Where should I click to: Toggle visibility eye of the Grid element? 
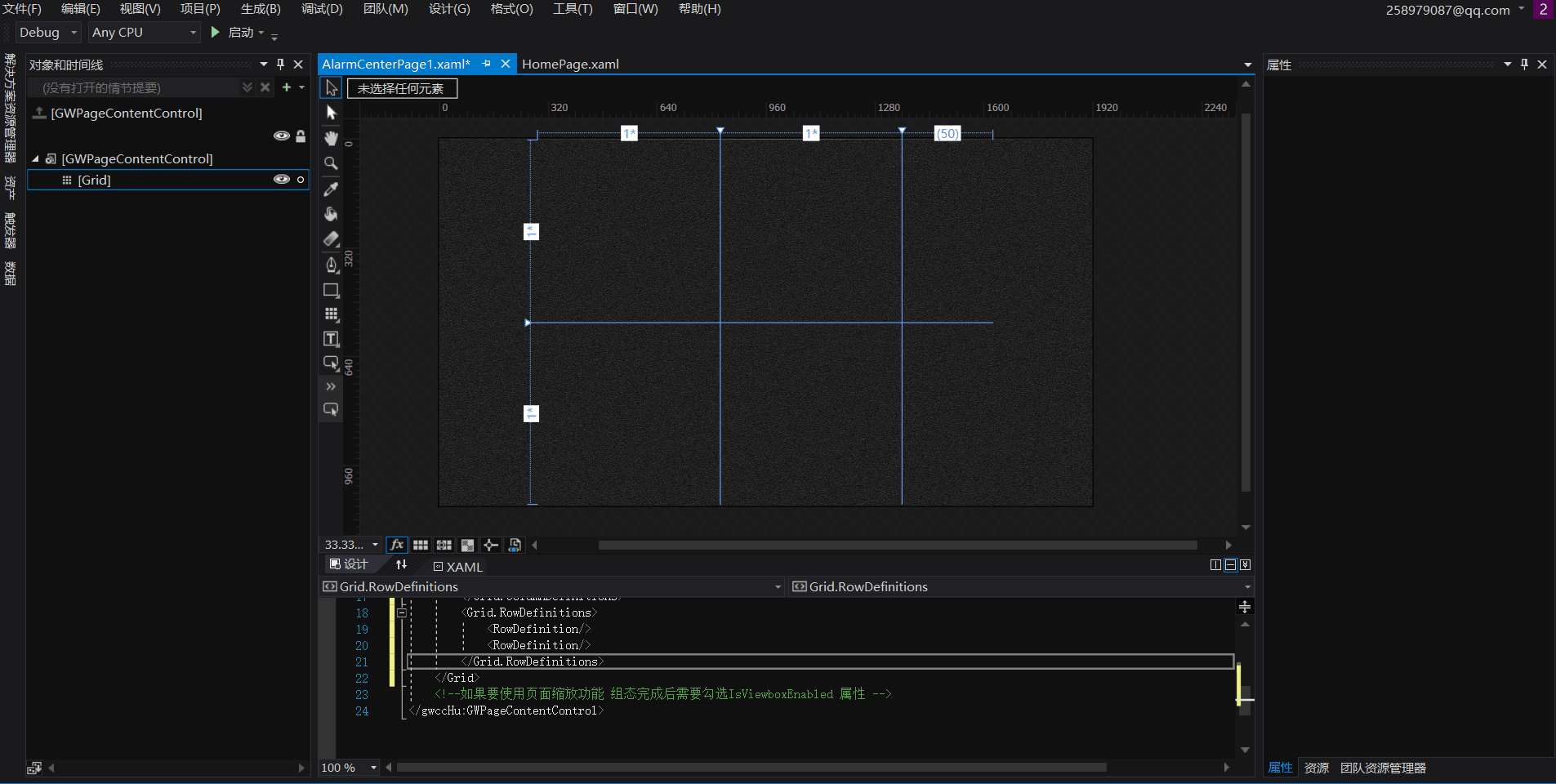(x=281, y=180)
